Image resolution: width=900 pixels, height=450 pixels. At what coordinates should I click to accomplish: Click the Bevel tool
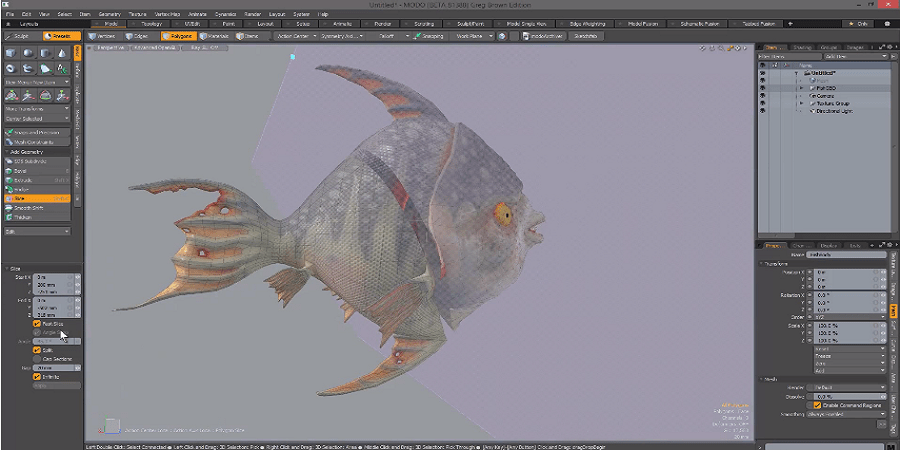coord(37,171)
